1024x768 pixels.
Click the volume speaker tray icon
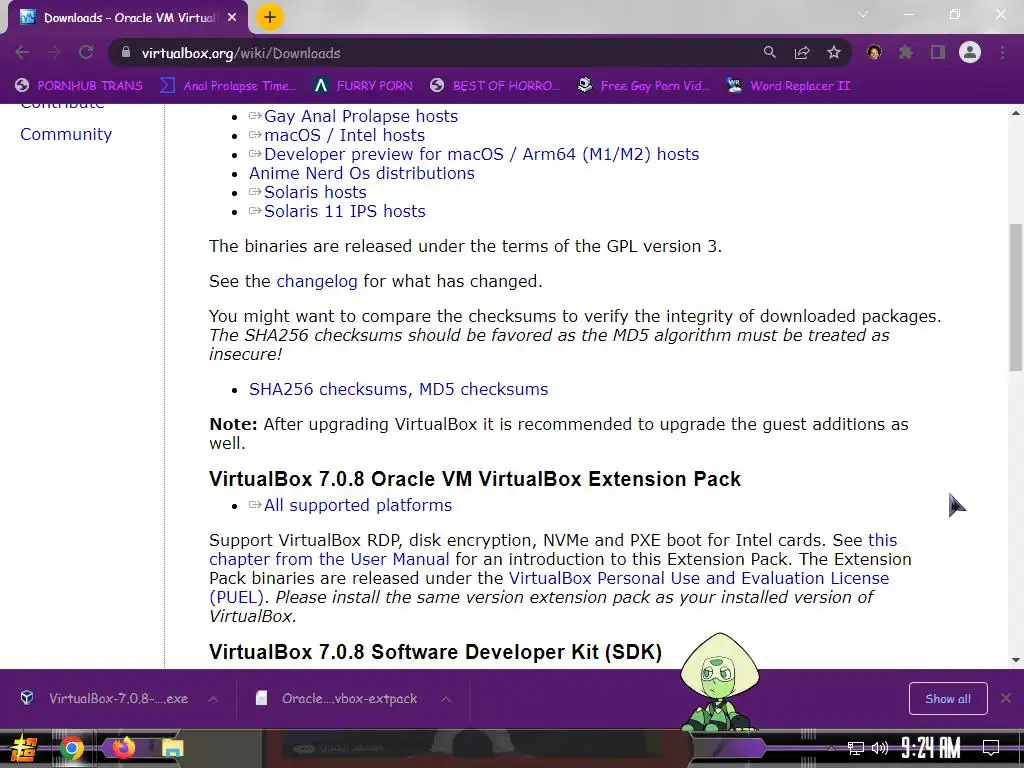click(880, 748)
